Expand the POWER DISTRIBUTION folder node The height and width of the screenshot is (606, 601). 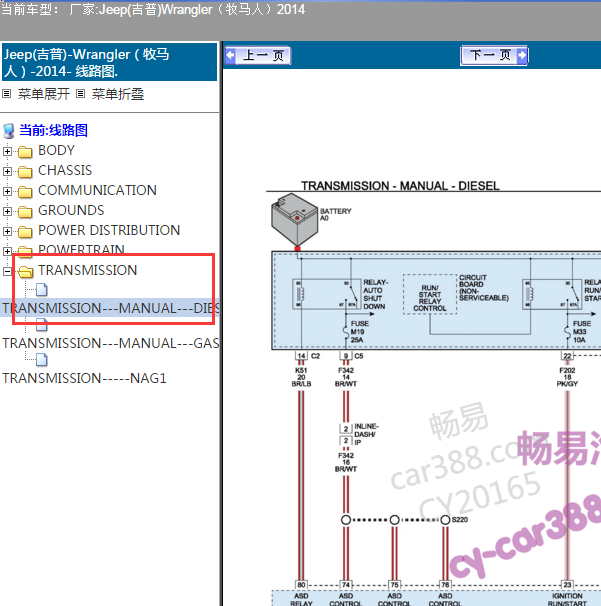pos(7,232)
